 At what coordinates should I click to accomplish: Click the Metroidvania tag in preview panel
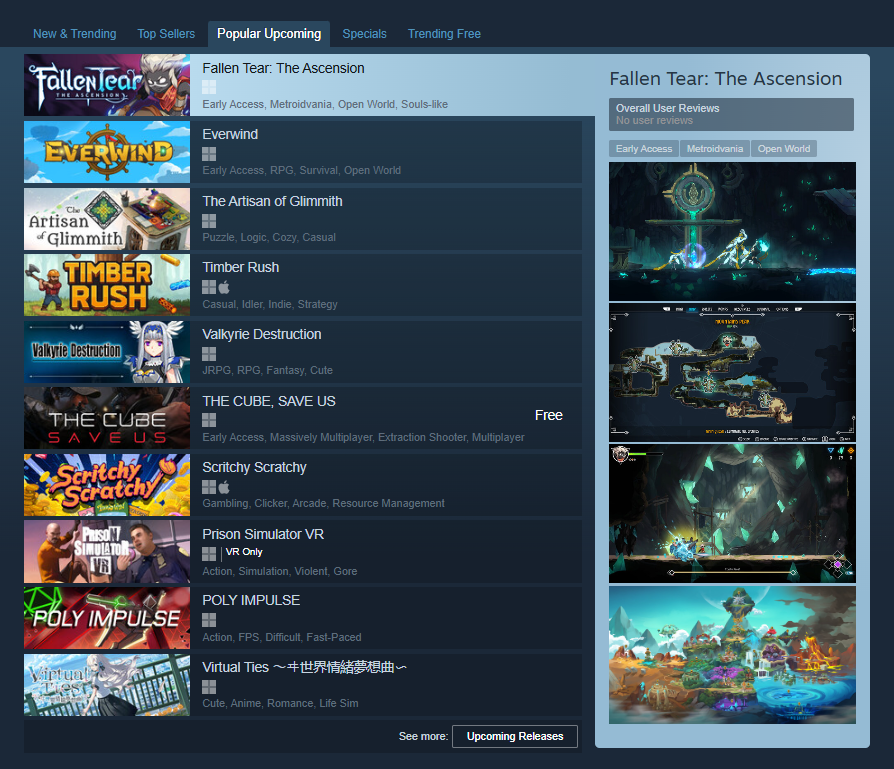(x=714, y=148)
